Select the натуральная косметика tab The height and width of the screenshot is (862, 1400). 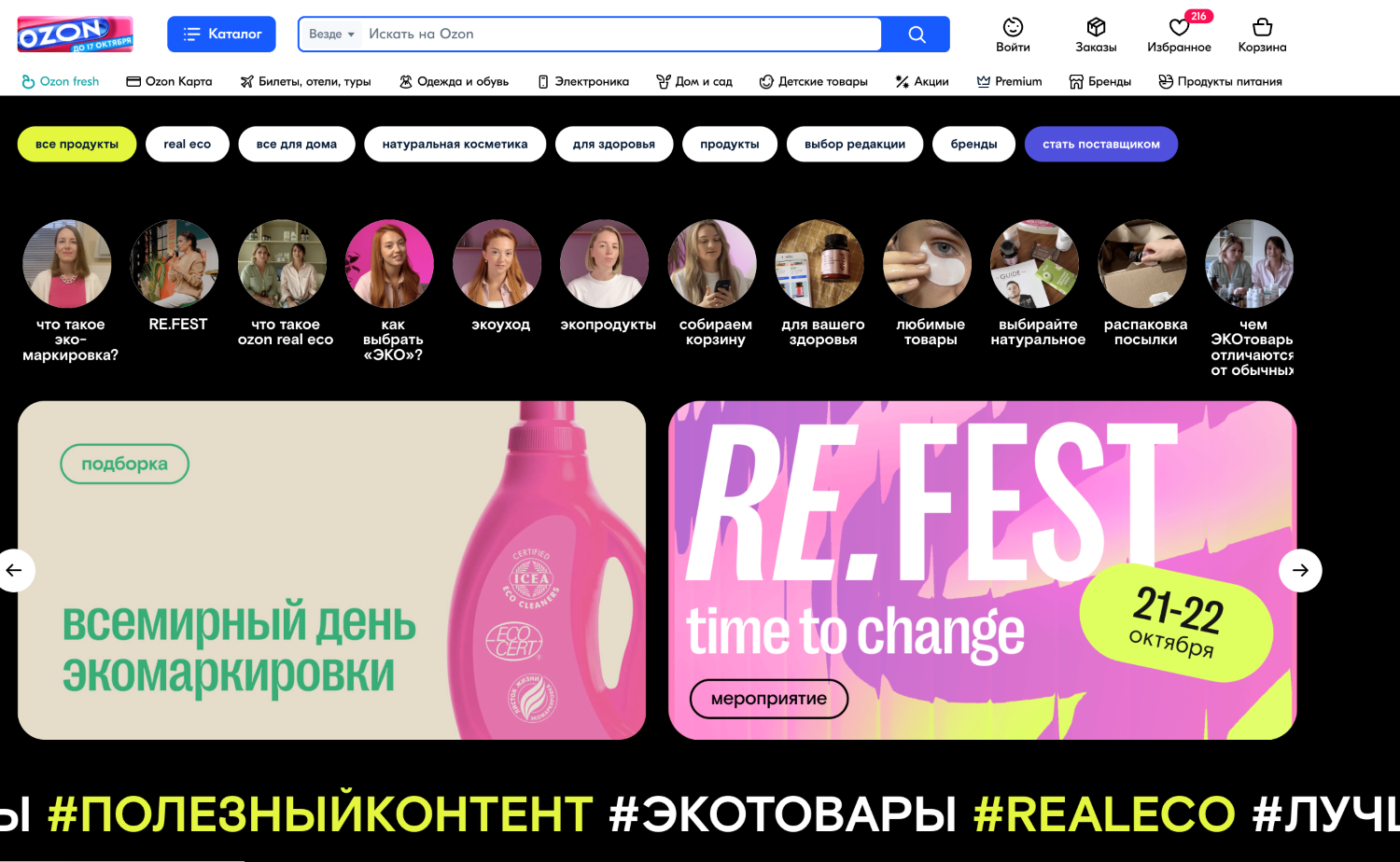(455, 144)
